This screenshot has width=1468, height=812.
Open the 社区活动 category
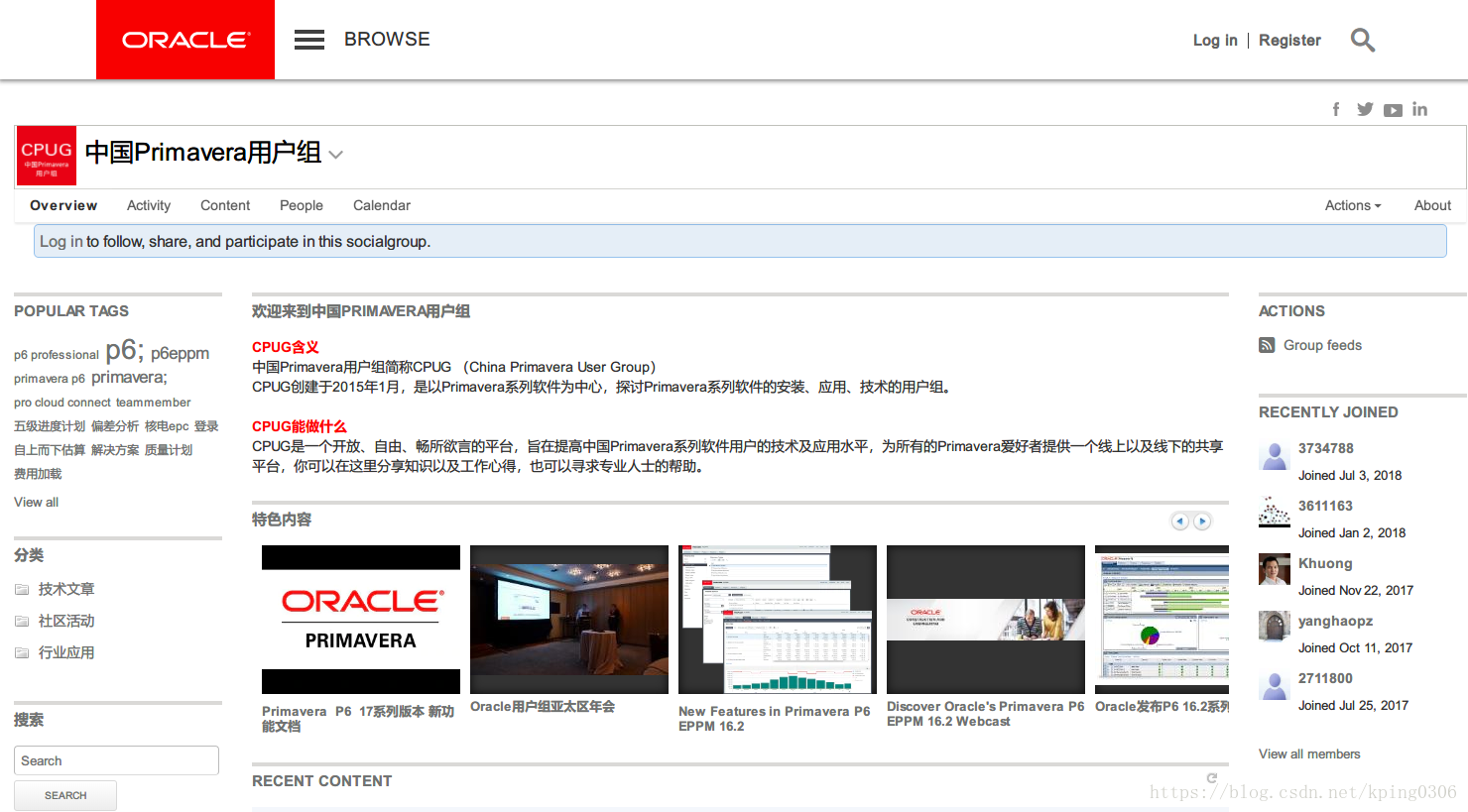(66, 621)
